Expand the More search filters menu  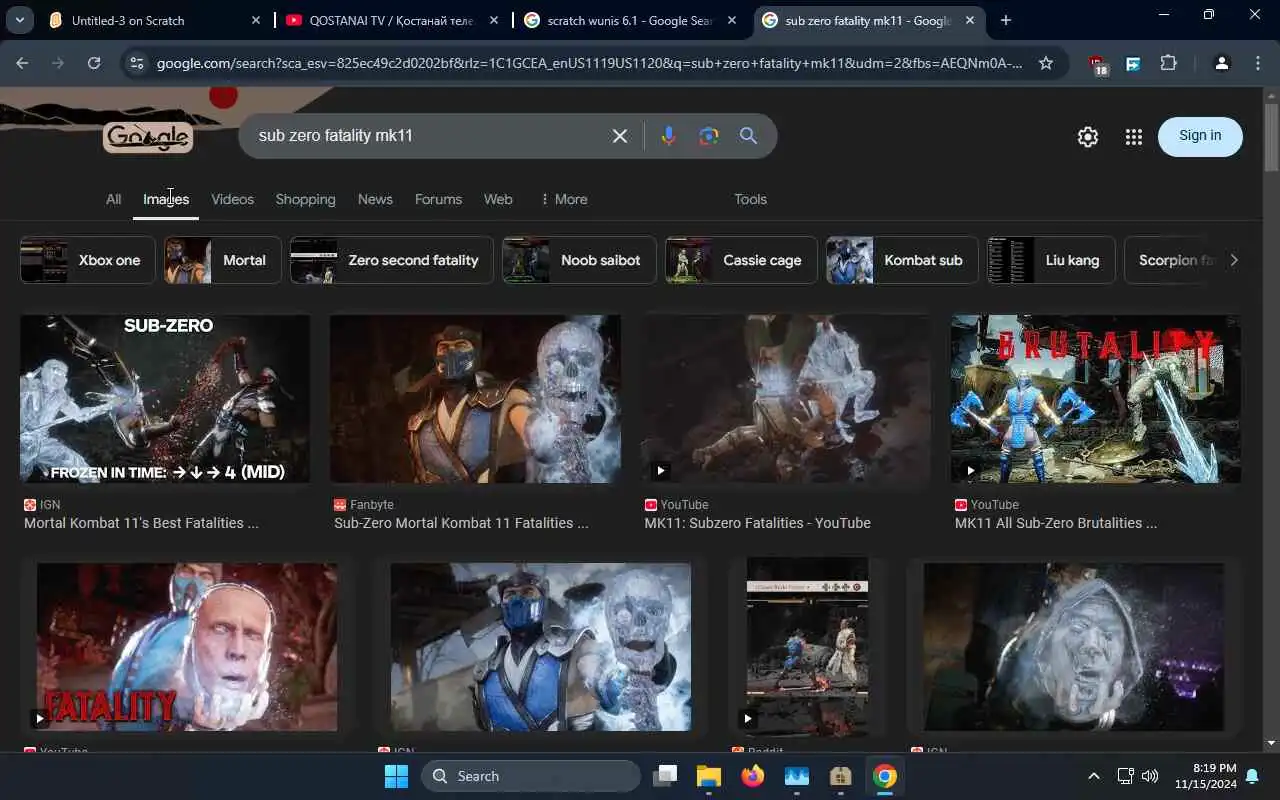pos(564,199)
